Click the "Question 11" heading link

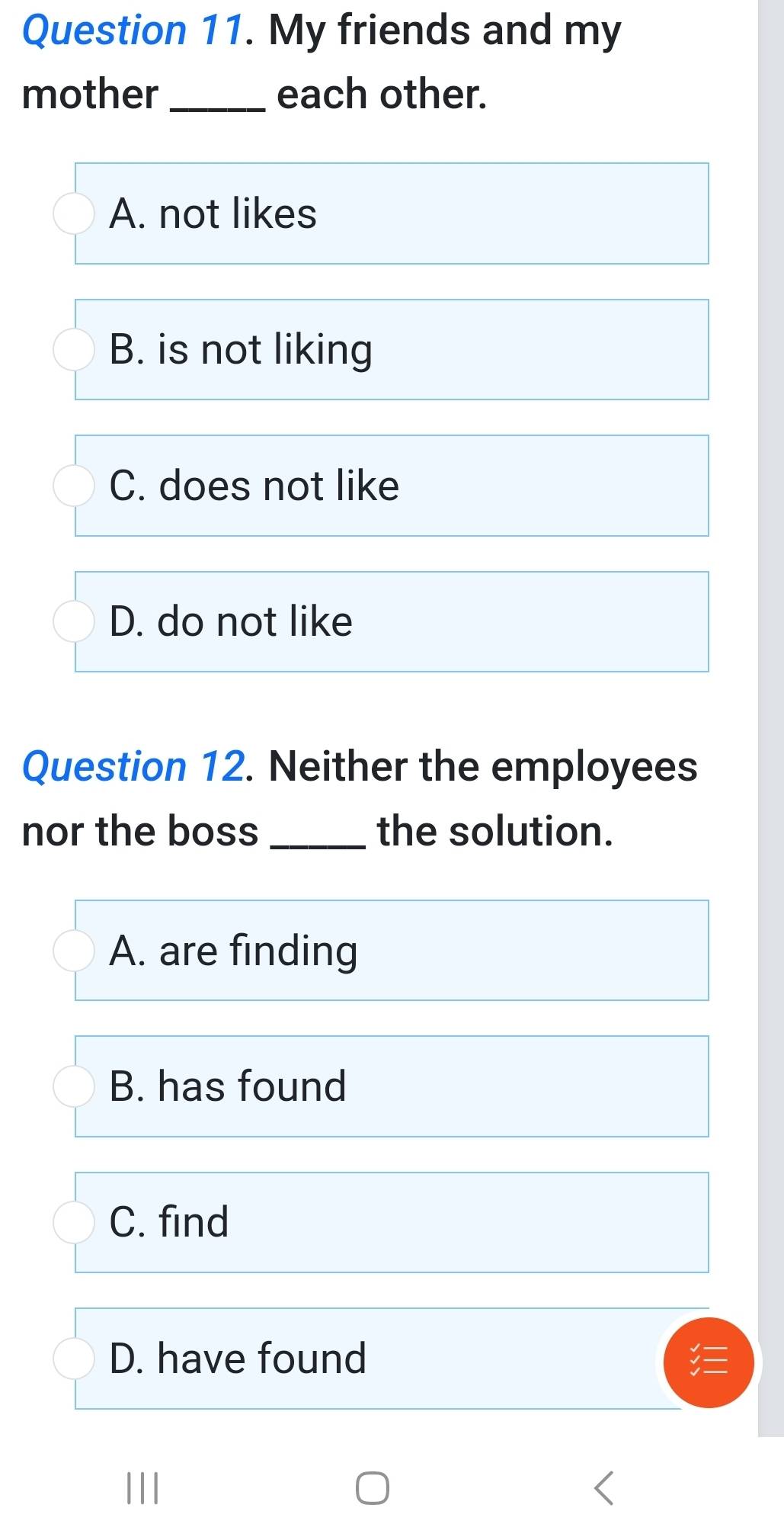tap(134, 30)
